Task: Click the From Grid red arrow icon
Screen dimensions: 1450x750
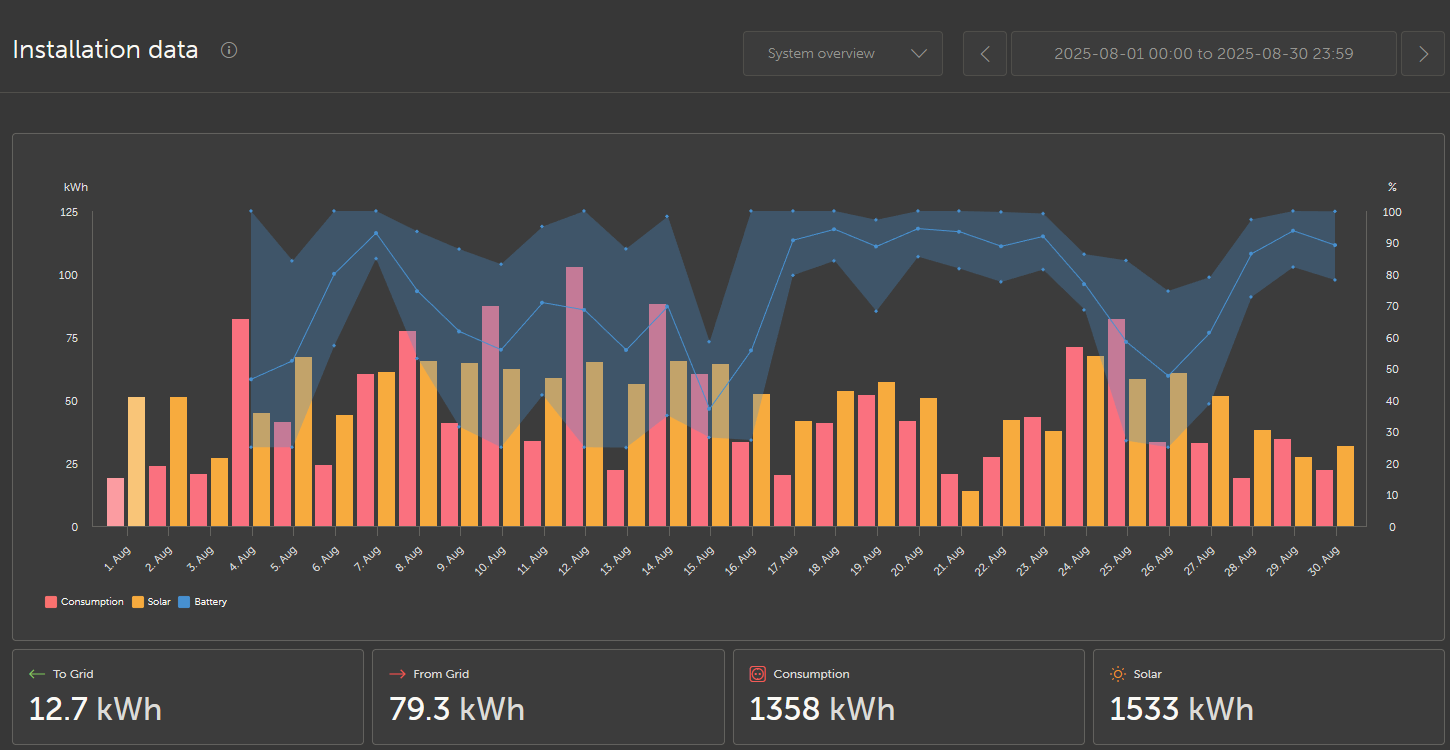Action: tap(397, 674)
